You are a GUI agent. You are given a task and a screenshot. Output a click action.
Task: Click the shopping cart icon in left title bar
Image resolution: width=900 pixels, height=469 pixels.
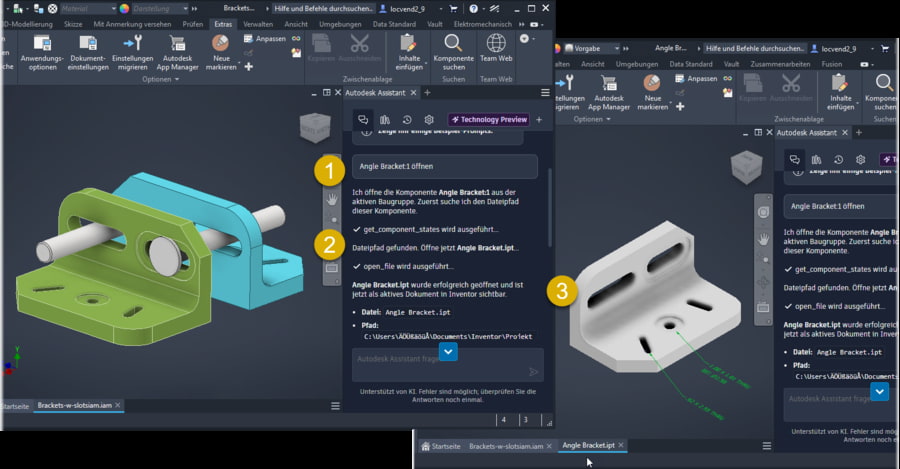pyautogui.click(x=453, y=9)
